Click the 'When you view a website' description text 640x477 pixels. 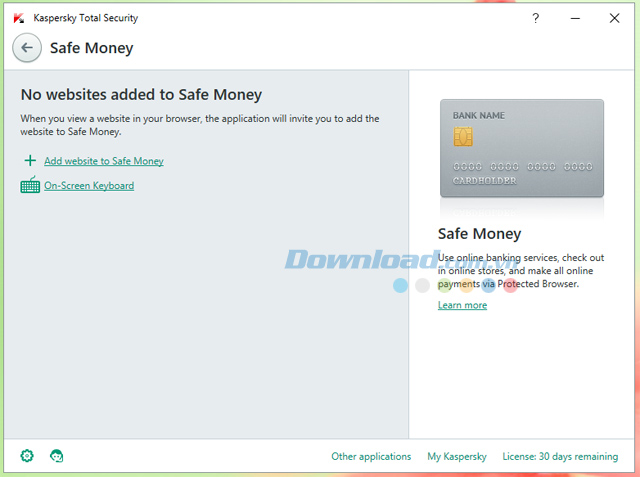[200, 125]
